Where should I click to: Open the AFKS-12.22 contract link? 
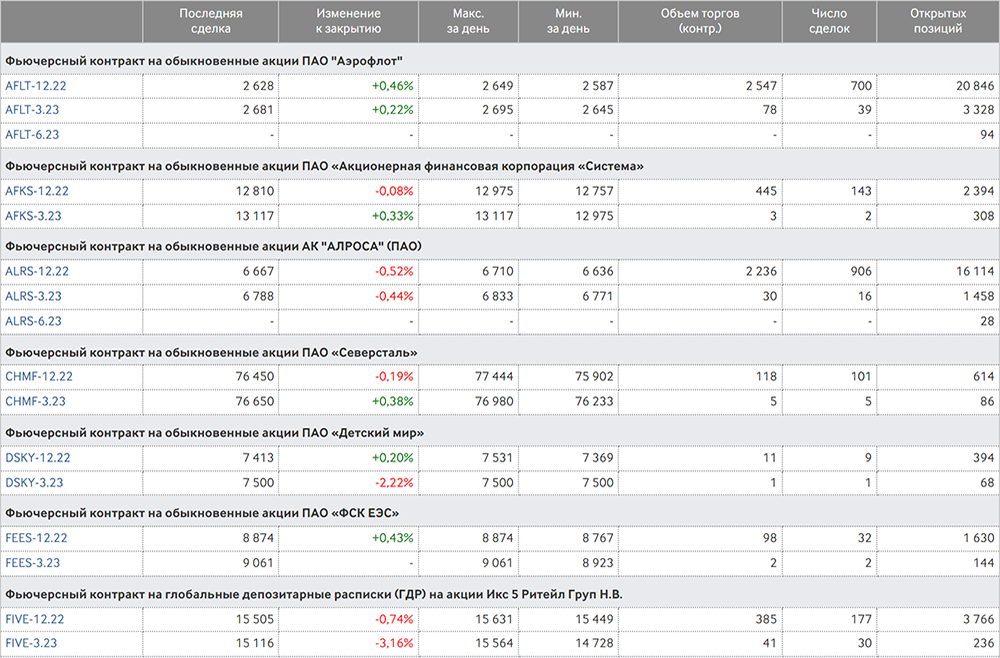click(36, 191)
